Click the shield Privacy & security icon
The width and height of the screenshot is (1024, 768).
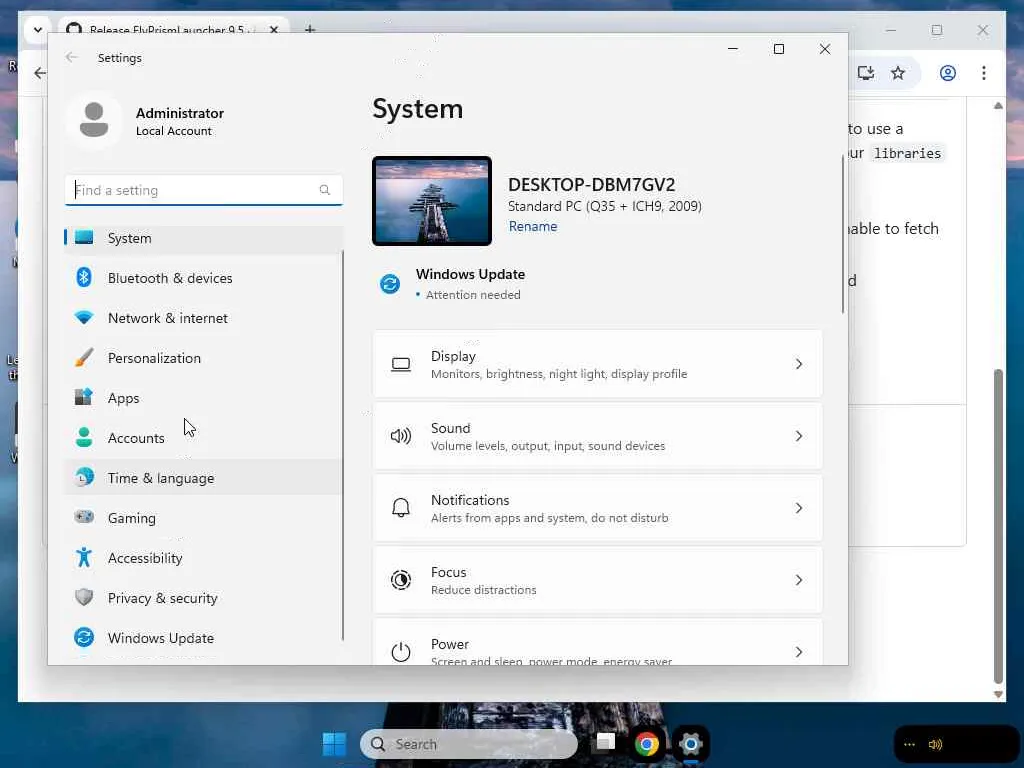(84, 597)
